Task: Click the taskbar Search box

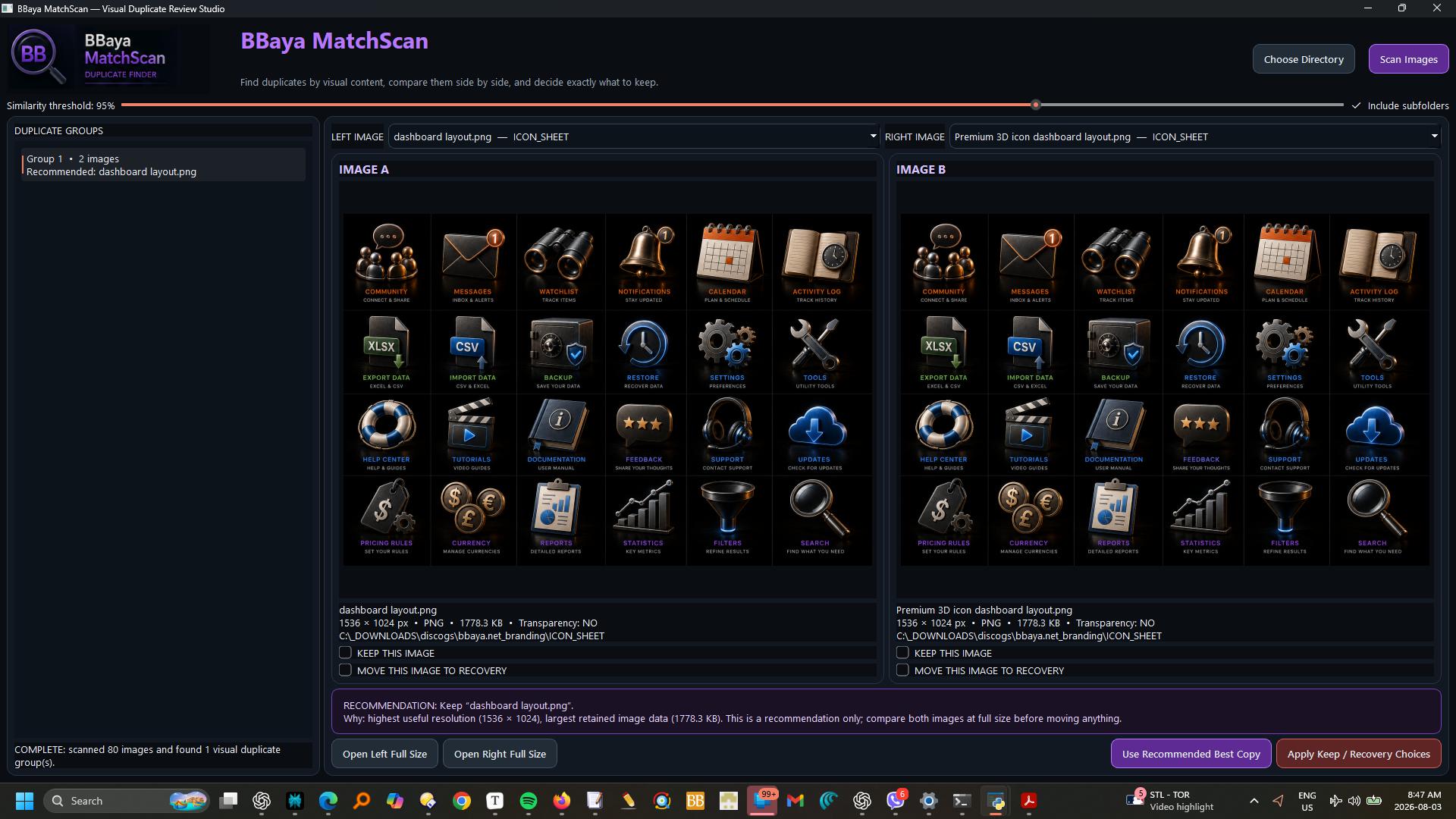Action: [x=127, y=801]
